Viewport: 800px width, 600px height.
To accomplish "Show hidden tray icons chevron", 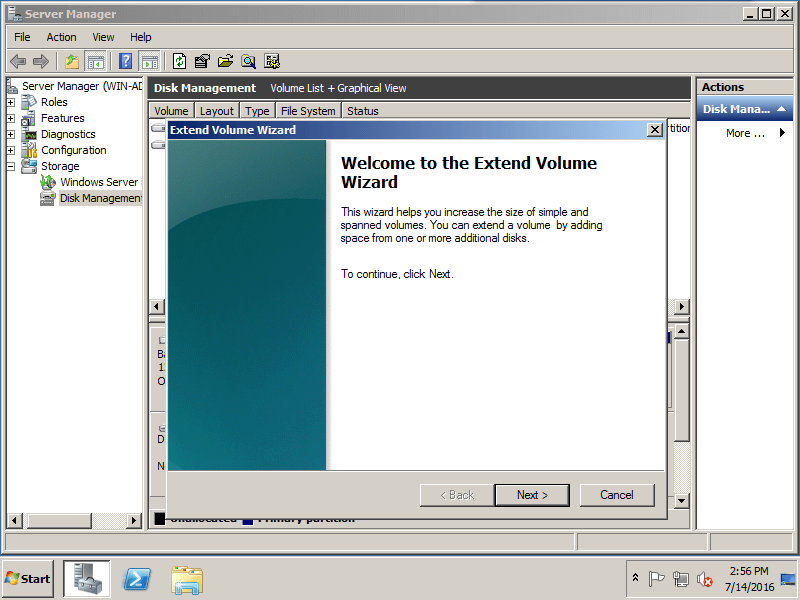I will [636, 578].
